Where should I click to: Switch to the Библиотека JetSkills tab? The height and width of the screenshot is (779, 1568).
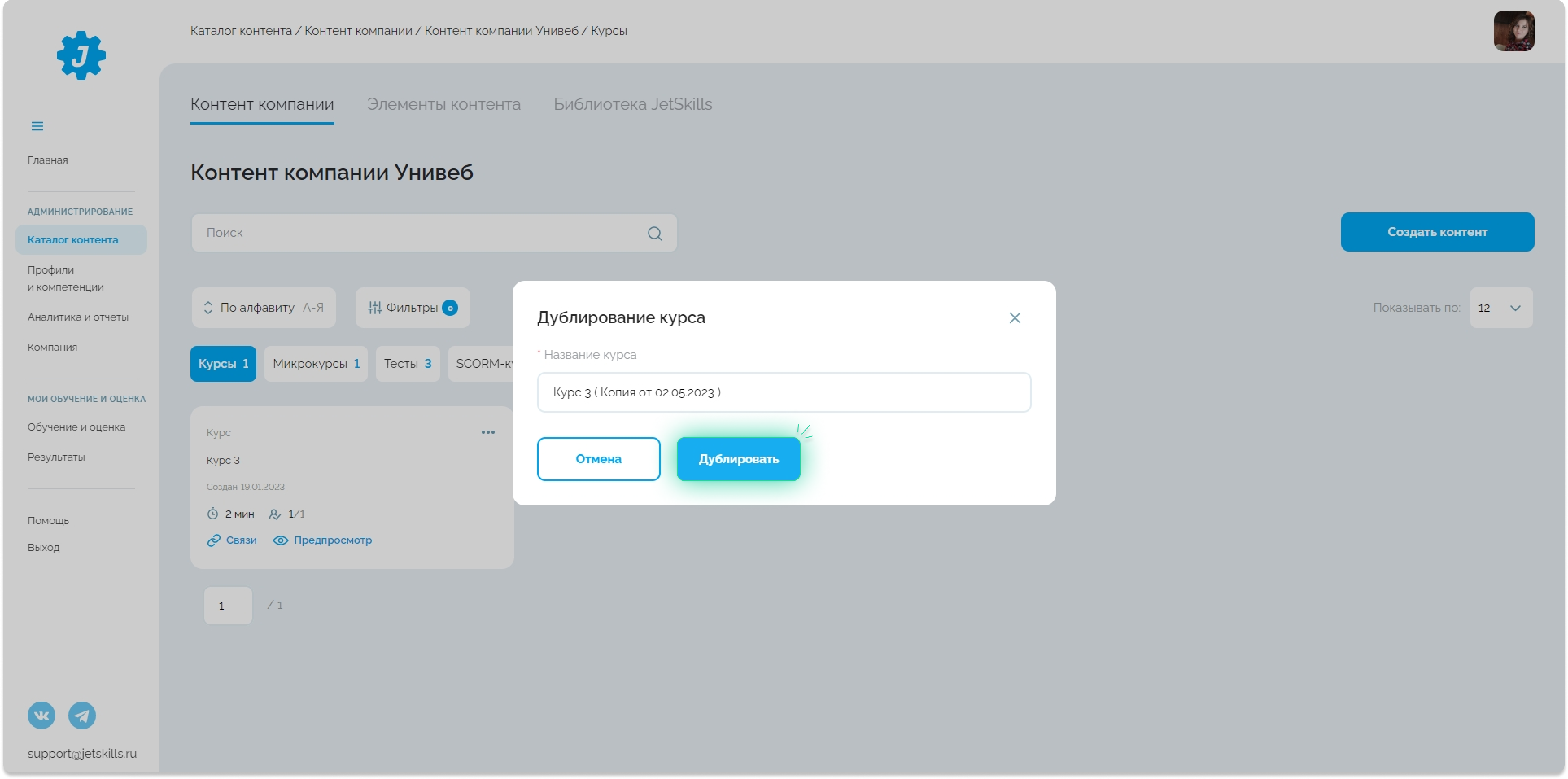(x=632, y=104)
